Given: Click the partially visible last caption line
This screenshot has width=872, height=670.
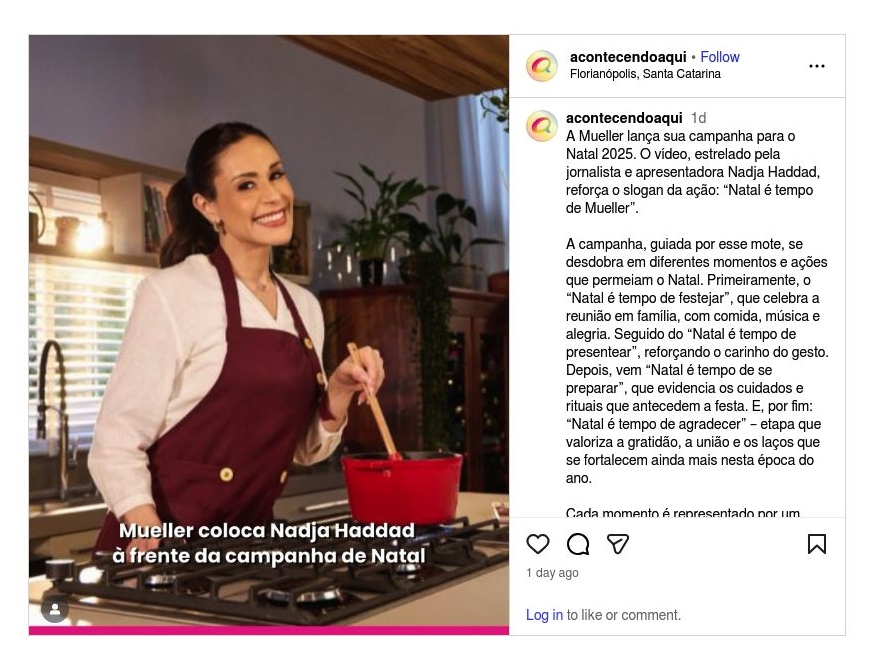Looking at the screenshot, I should pyautogui.click(x=682, y=512).
